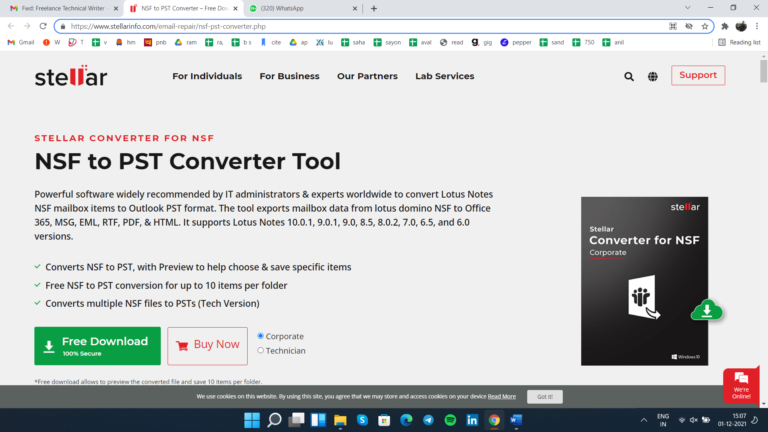This screenshot has width=768, height=432.
Task: Open the gig bookmark
Action: (481, 43)
